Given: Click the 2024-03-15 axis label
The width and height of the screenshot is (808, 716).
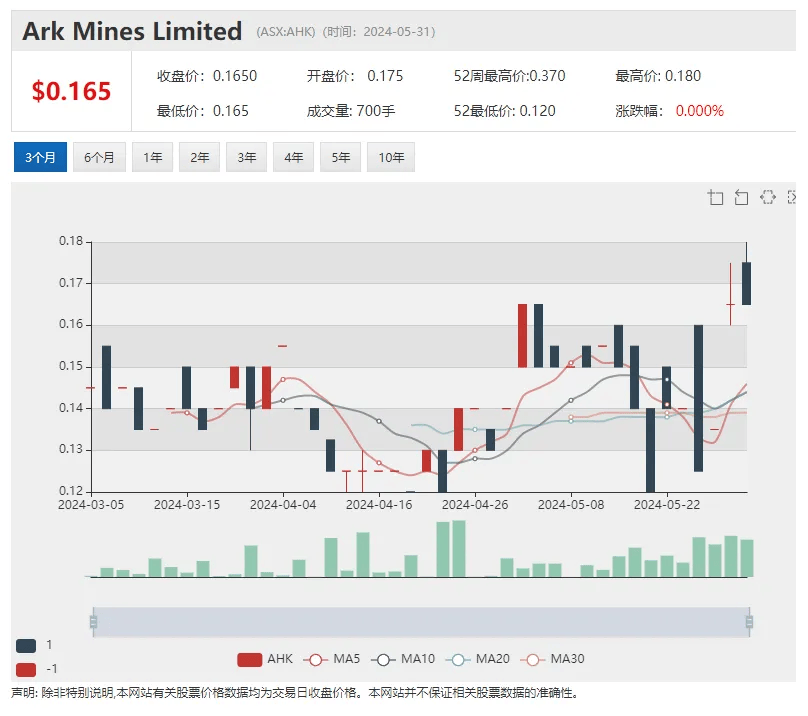Looking at the screenshot, I should point(187,505).
